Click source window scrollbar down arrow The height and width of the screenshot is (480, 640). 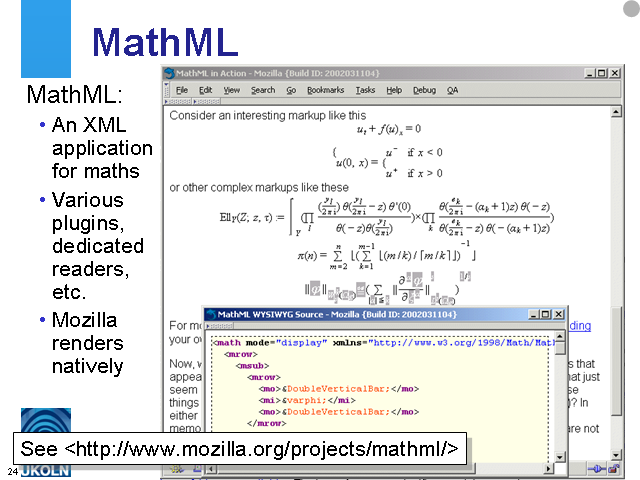click(560, 457)
